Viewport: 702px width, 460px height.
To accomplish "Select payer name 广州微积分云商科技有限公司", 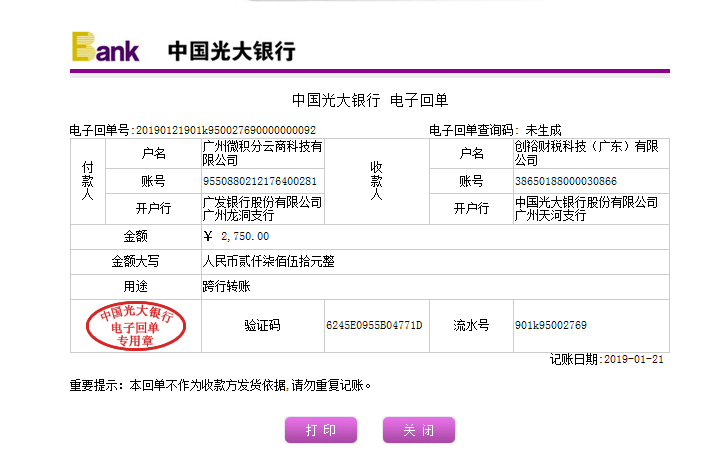I will (262, 153).
